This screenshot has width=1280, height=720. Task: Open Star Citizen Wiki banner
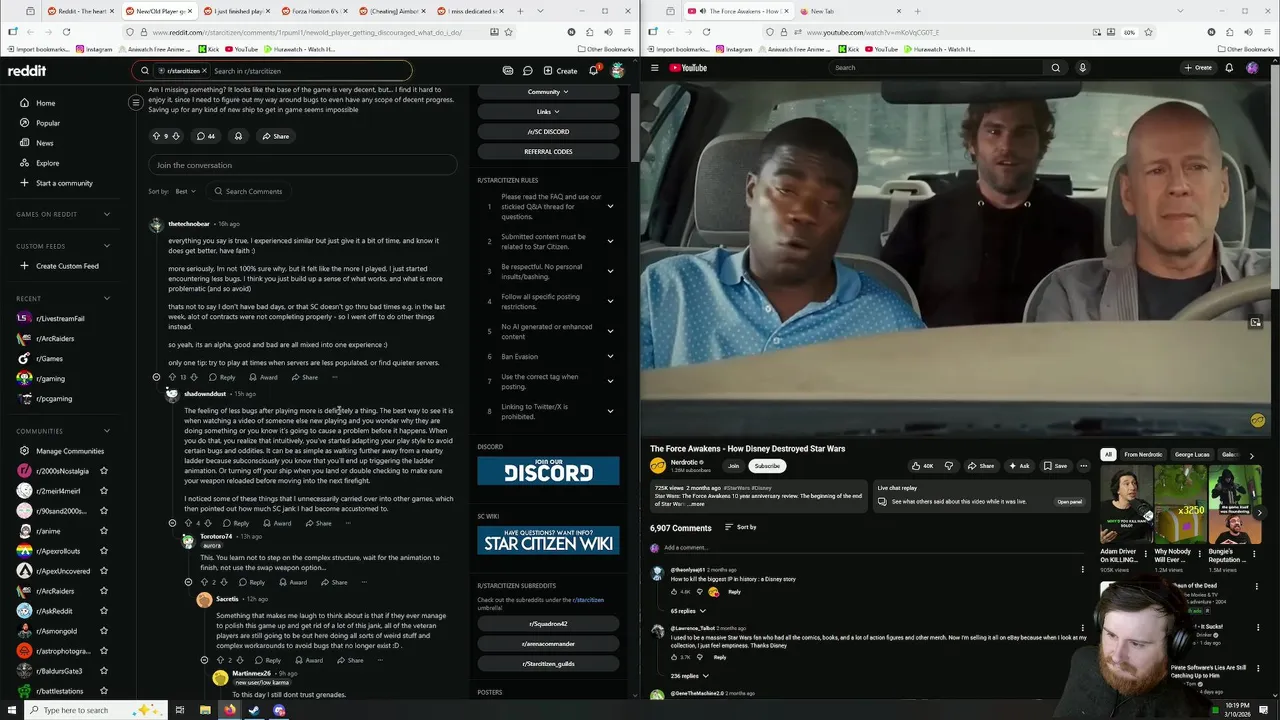click(548, 541)
